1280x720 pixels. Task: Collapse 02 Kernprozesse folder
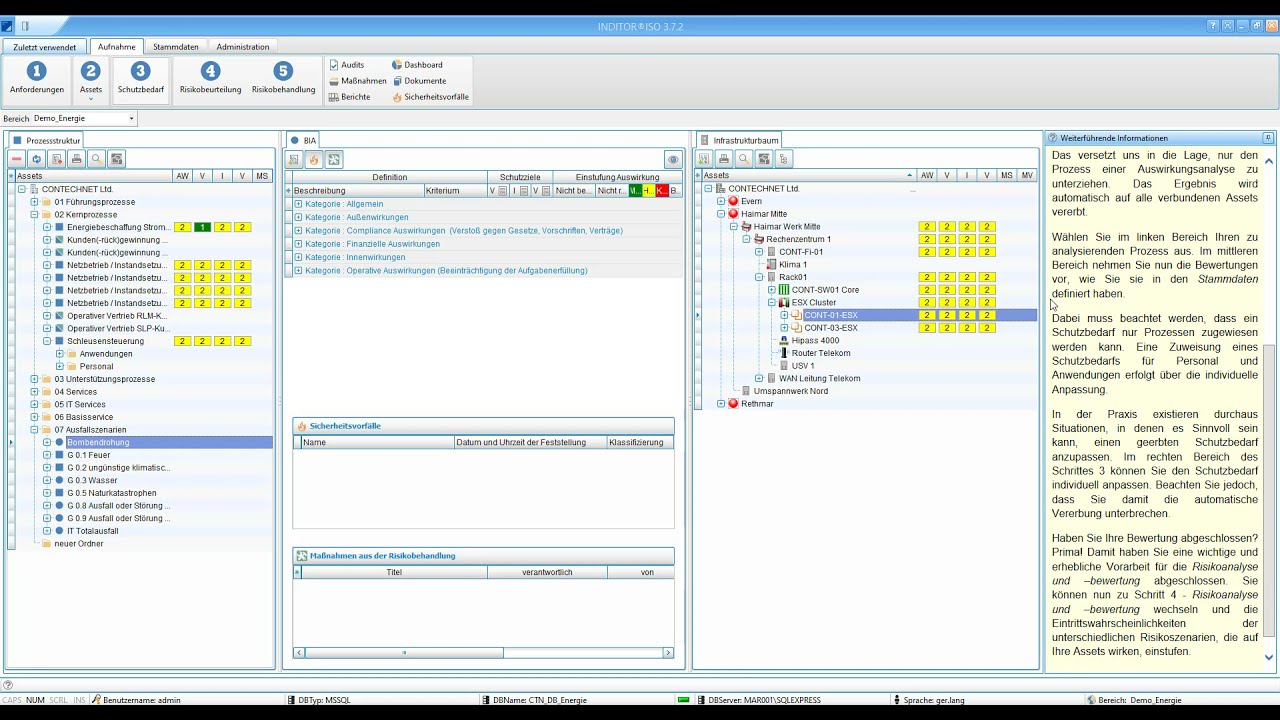[34, 214]
